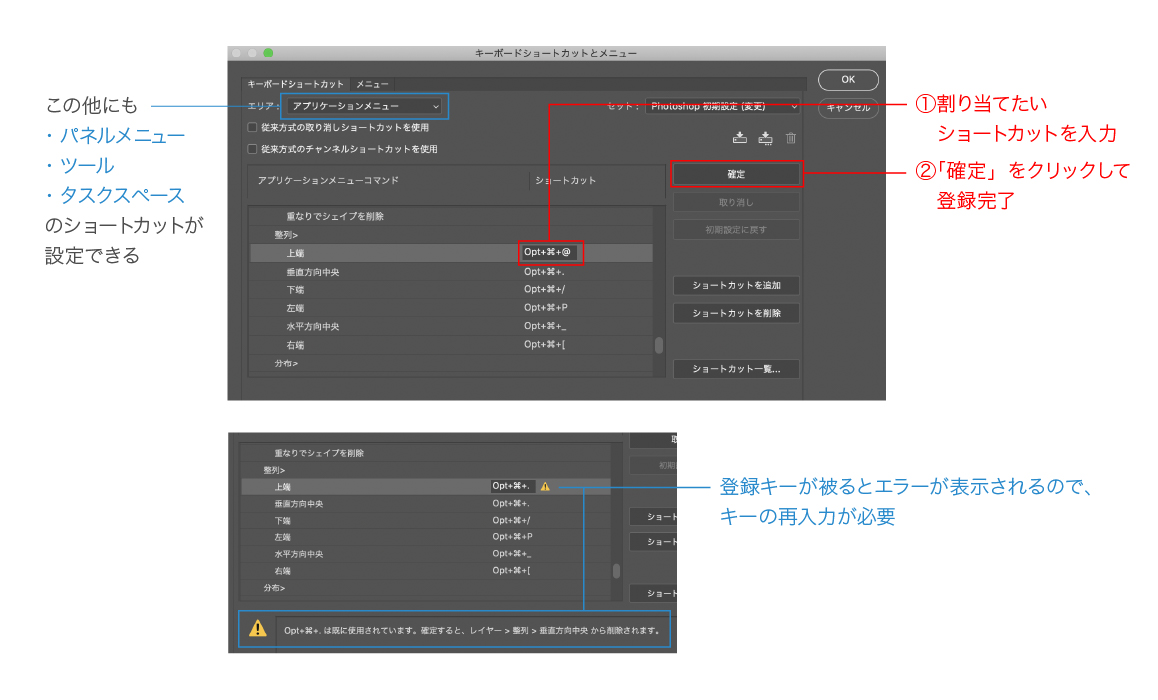Select the 水平方向中央 row in the lower list
This screenshot has width=1158, height=700.
point(426,554)
